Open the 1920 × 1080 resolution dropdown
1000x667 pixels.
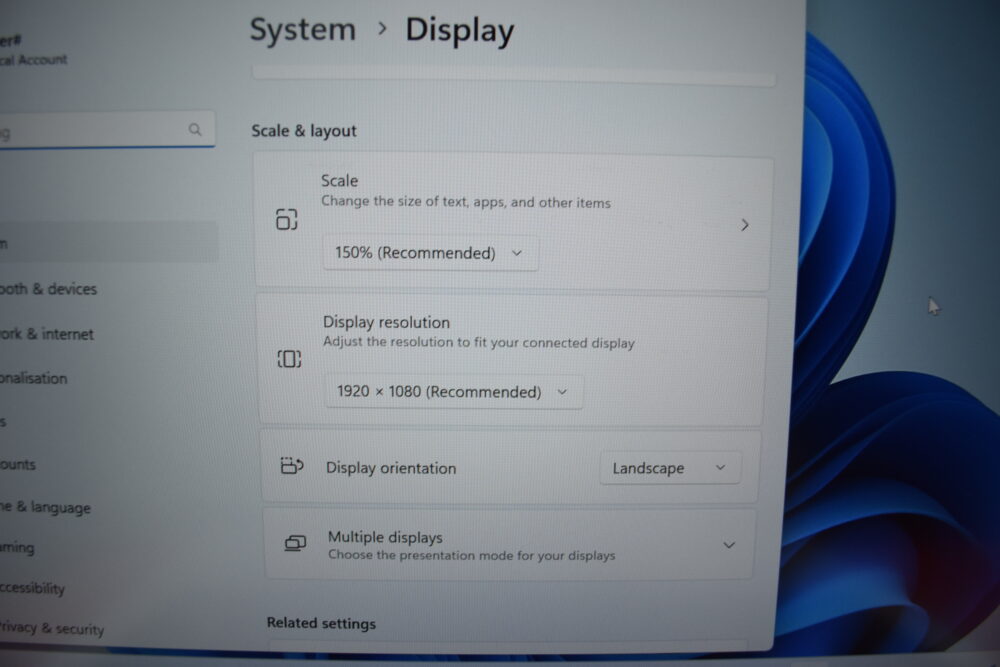point(453,392)
